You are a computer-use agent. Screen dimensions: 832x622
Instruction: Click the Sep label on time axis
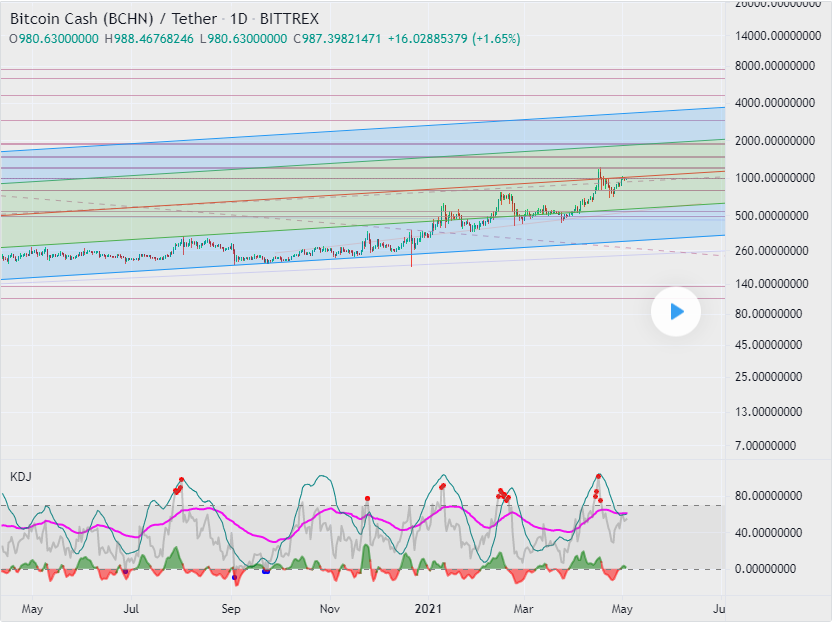pyautogui.click(x=232, y=607)
